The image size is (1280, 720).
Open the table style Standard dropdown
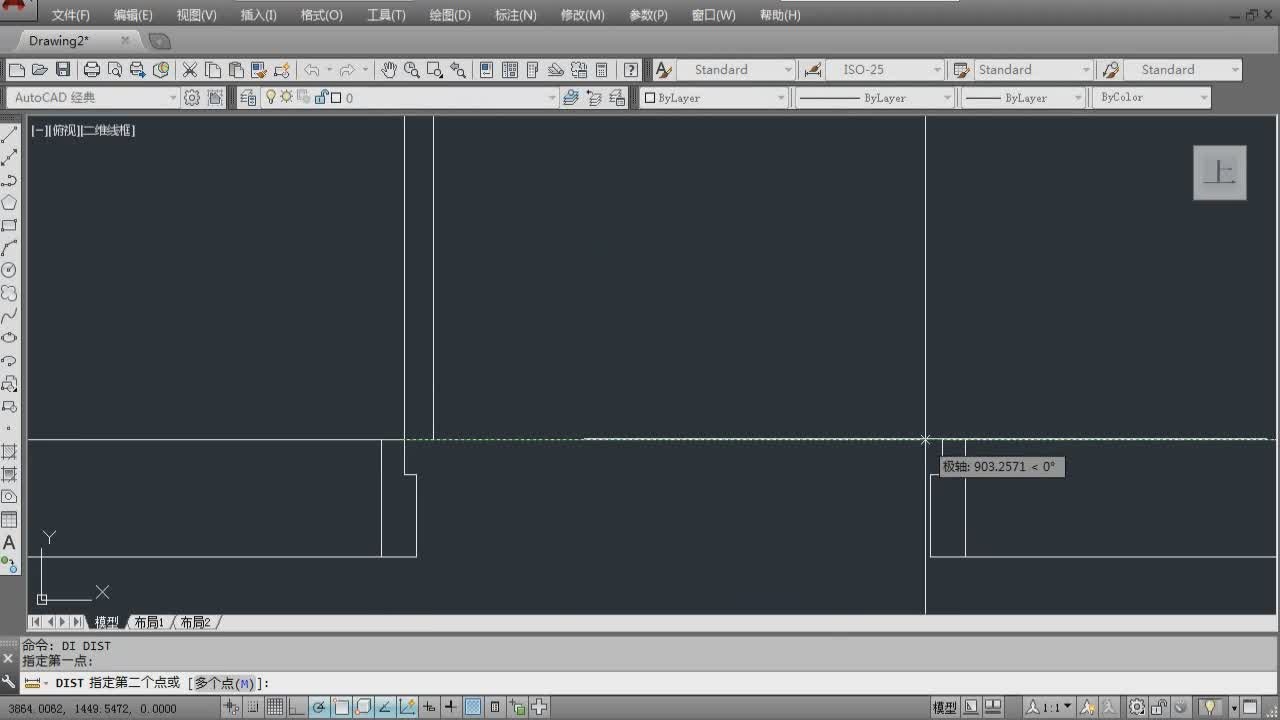pos(1086,70)
